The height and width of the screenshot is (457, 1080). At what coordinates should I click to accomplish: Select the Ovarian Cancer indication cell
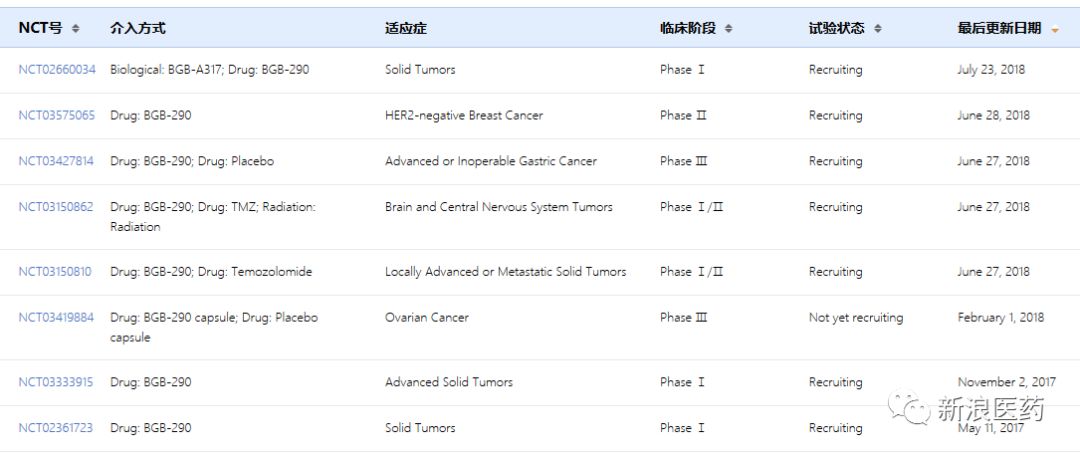click(427, 318)
